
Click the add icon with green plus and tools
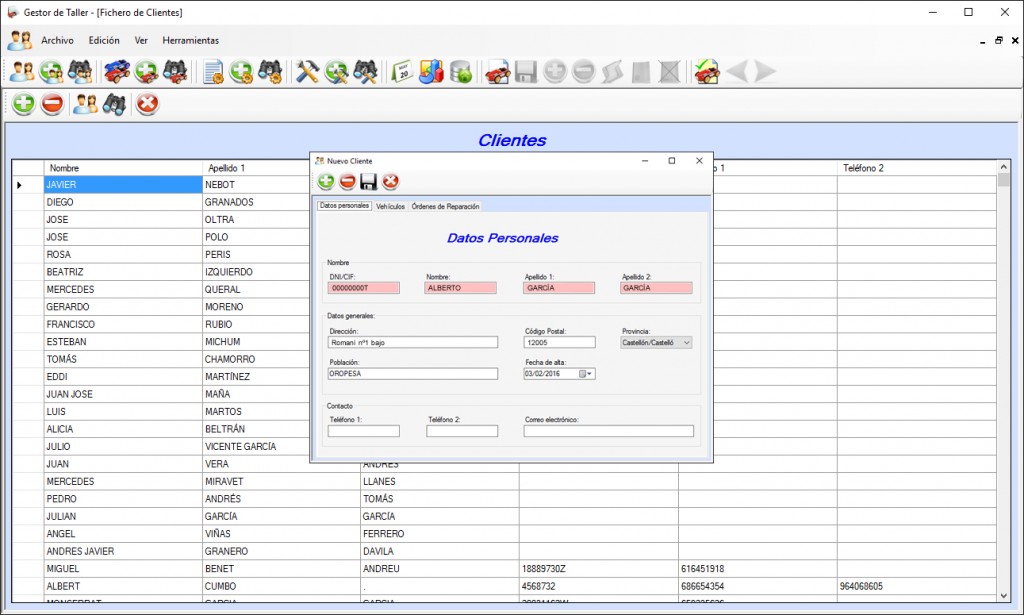tap(336, 72)
